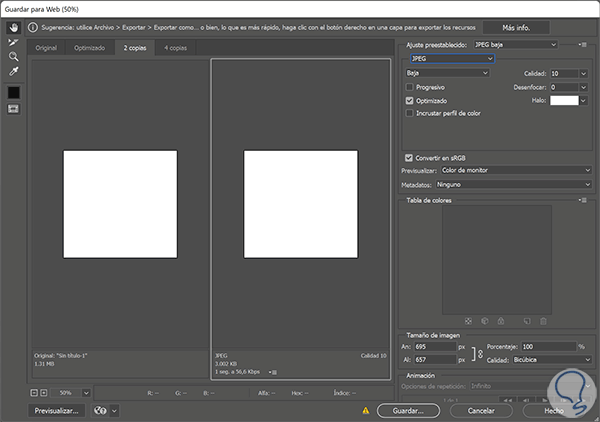
Task: Open the download speed menu icon
Action: (x=273, y=372)
